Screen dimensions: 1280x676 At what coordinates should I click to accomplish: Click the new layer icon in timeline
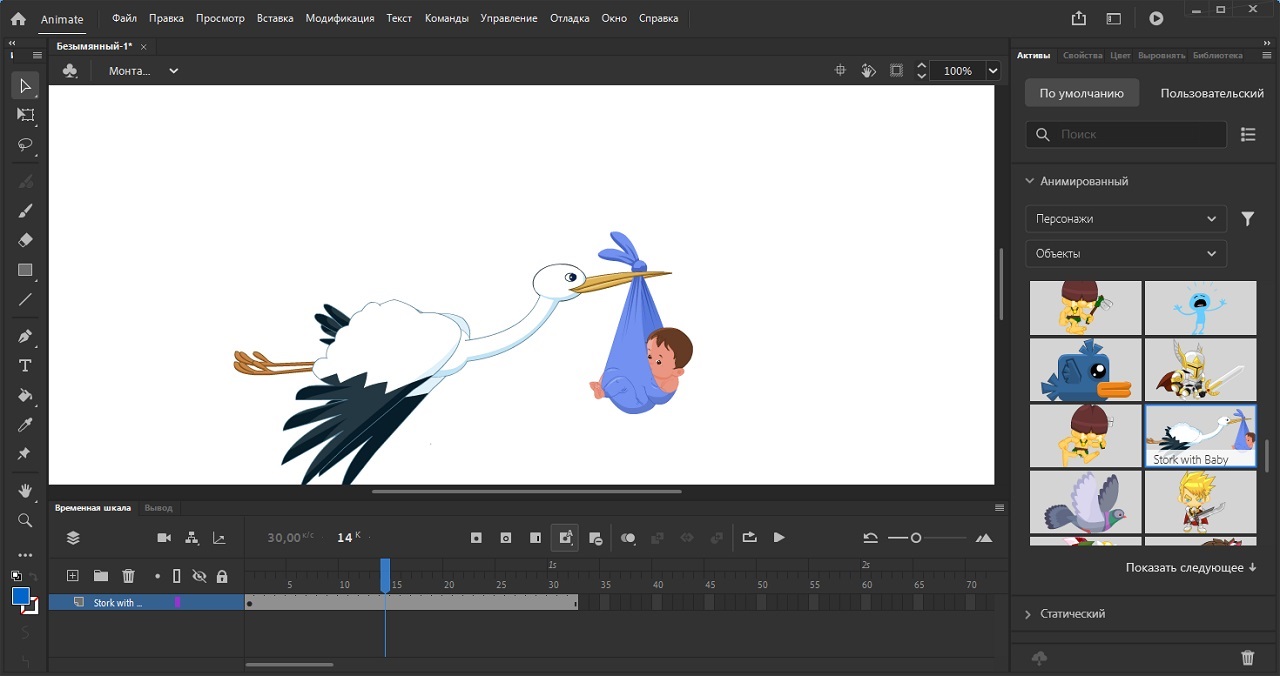tap(72, 576)
